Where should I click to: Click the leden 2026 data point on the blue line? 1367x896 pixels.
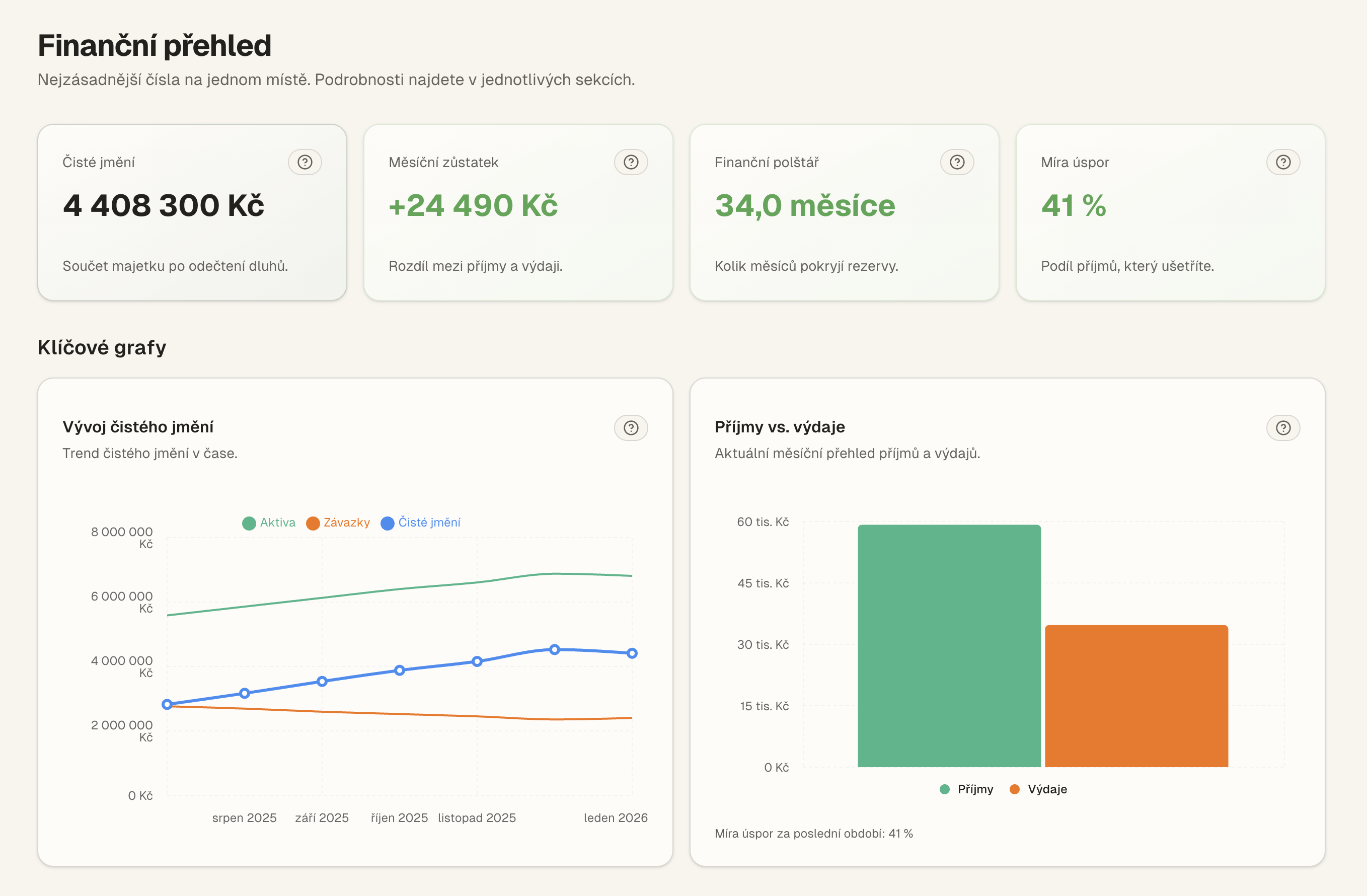point(632,652)
